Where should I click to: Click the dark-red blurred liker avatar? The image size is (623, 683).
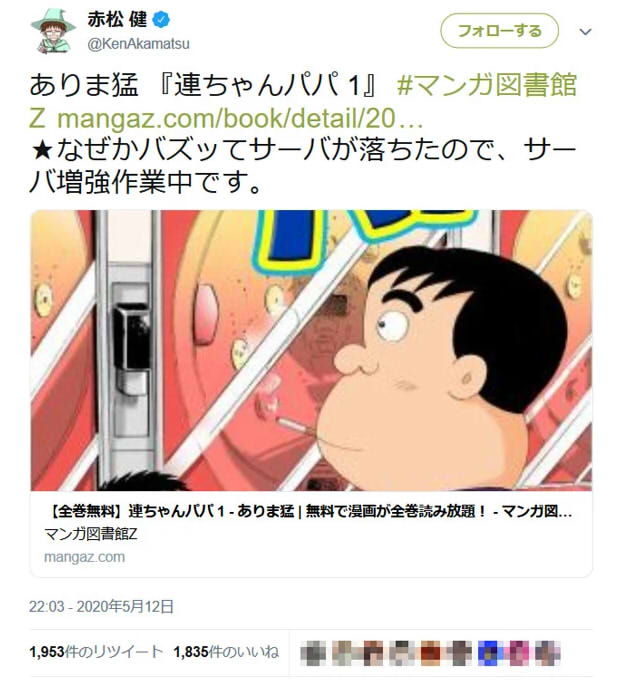pyautogui.click(x=431, y=653)
